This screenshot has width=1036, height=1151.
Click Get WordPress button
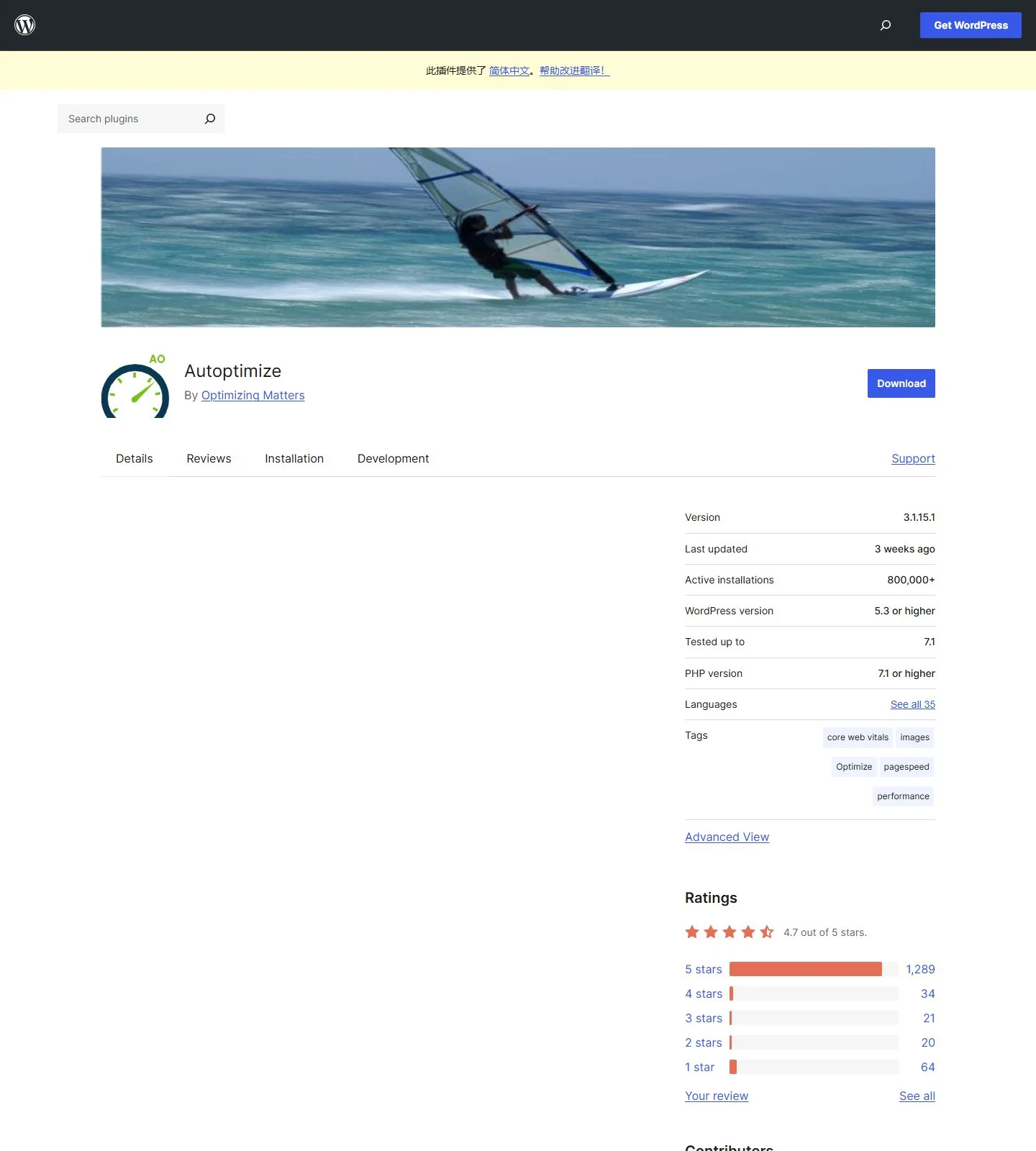(971, 25)
